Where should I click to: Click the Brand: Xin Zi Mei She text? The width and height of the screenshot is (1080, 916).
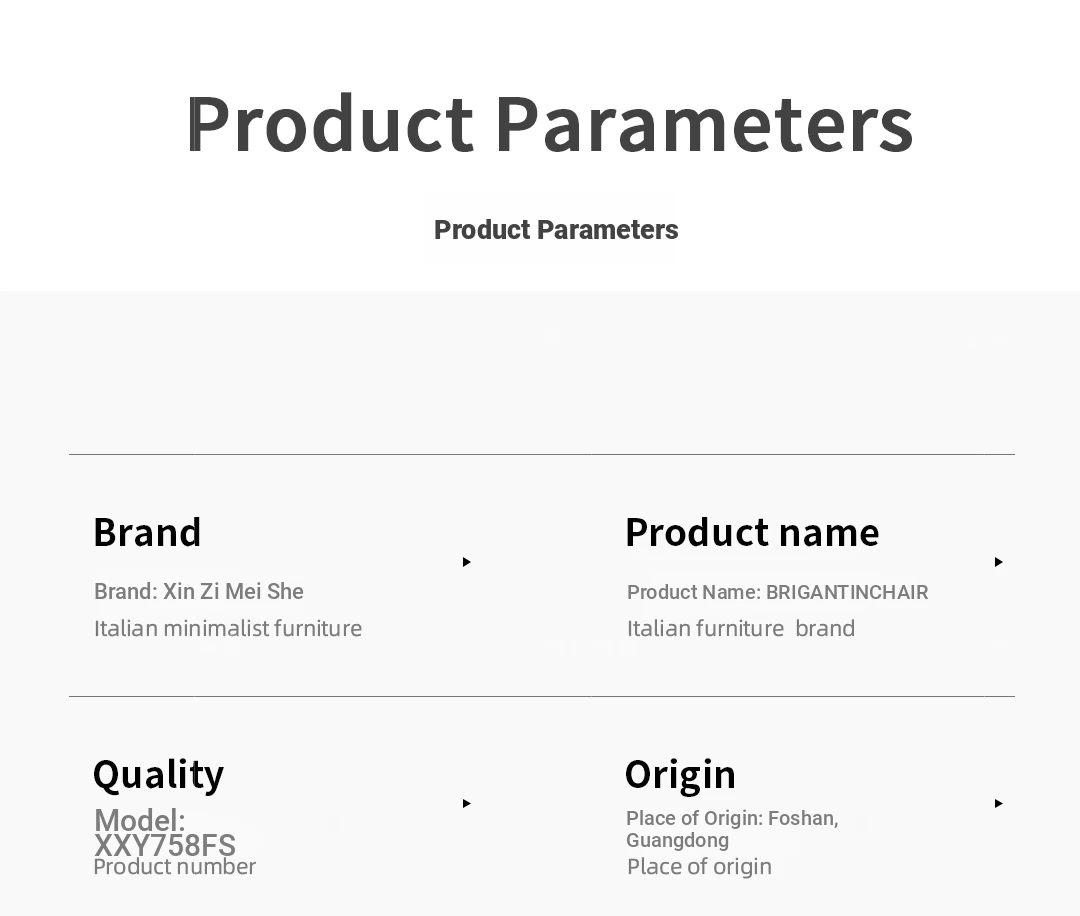coord(198,592)
